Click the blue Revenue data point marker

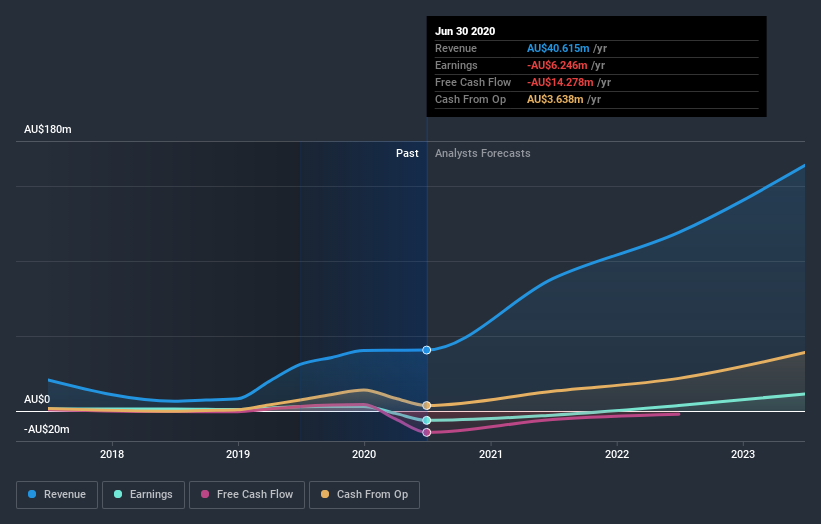click(x=427, y=350)
